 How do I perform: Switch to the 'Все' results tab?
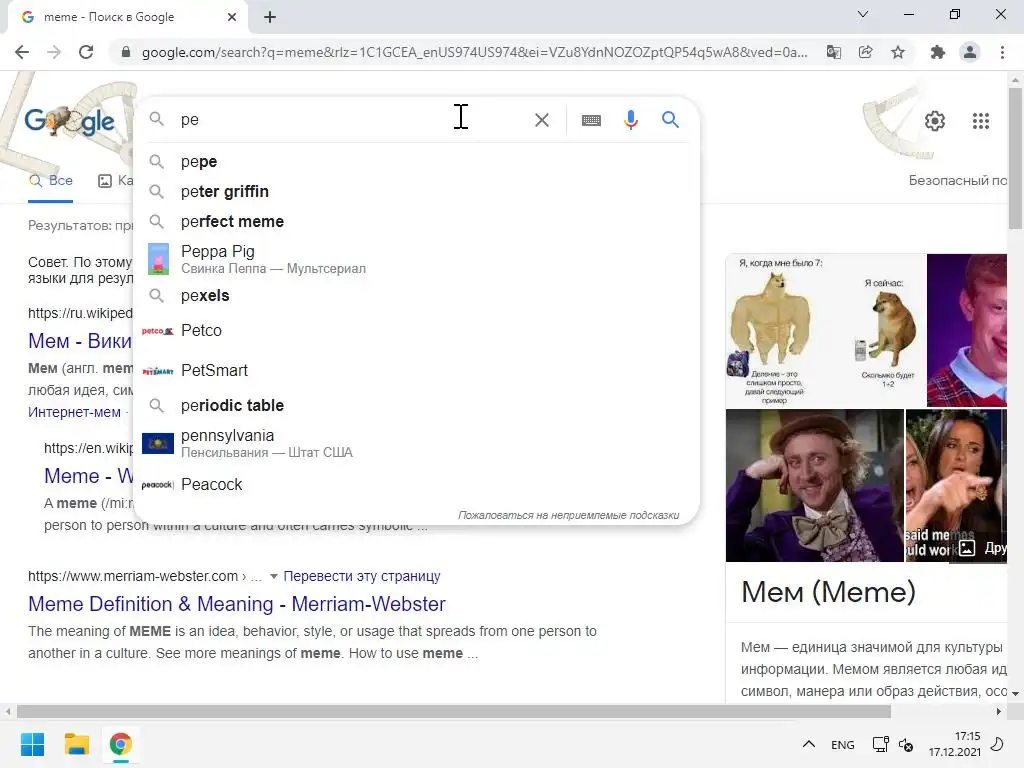coord(50,181)
